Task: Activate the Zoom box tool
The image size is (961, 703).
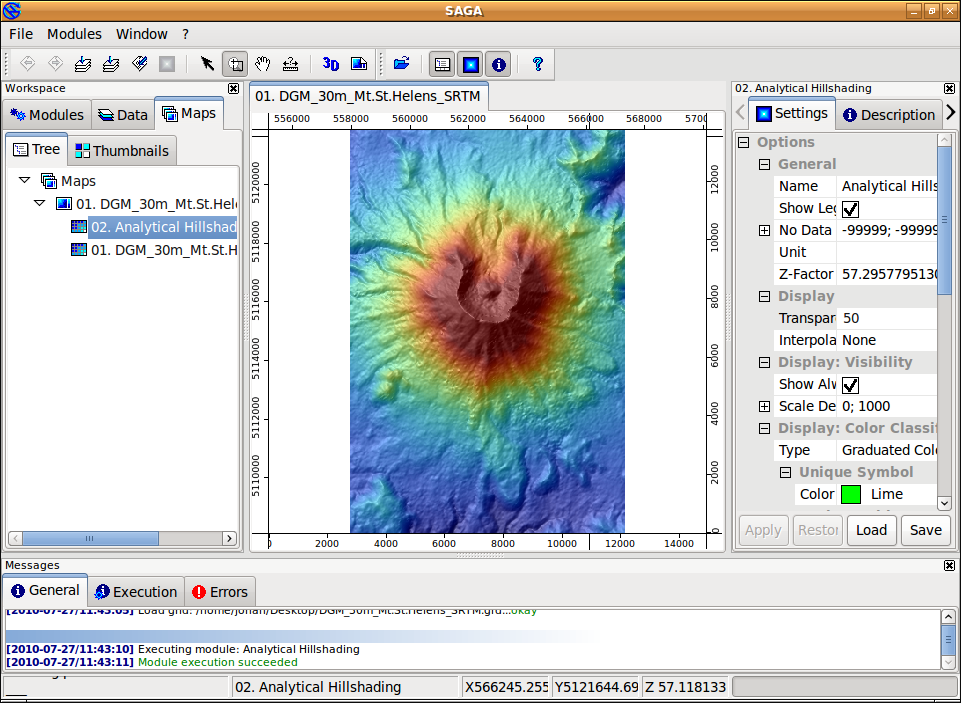Action: pos(235,64)
